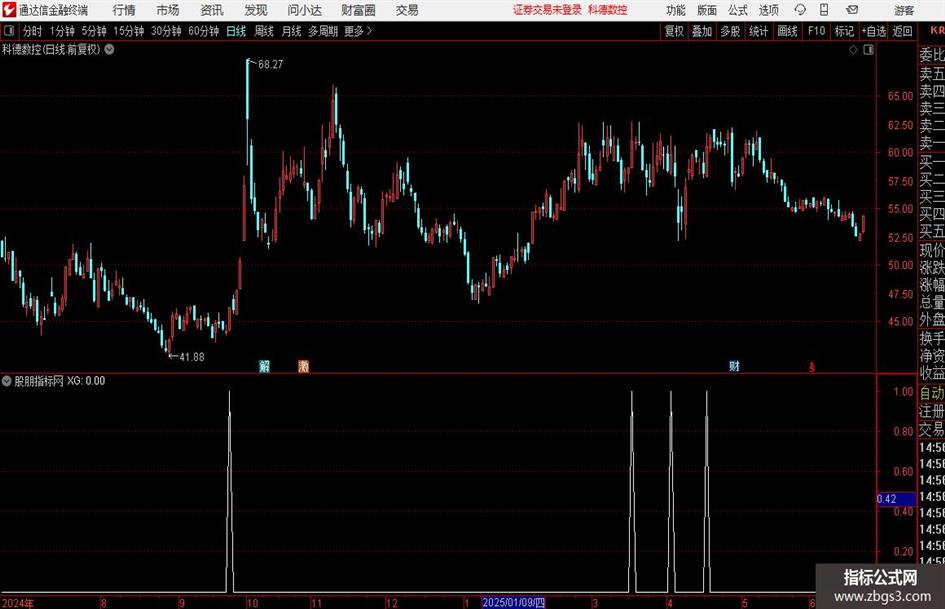945x609 pixels.
Task: Toggle the left panel icon before 分时
Action: (9, 31)
